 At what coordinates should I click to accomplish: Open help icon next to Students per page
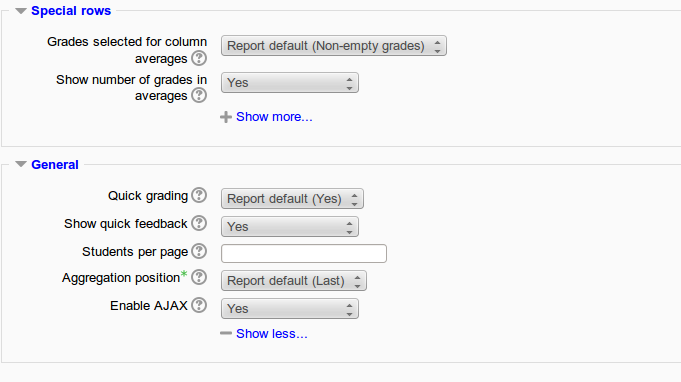pos(199,251)
